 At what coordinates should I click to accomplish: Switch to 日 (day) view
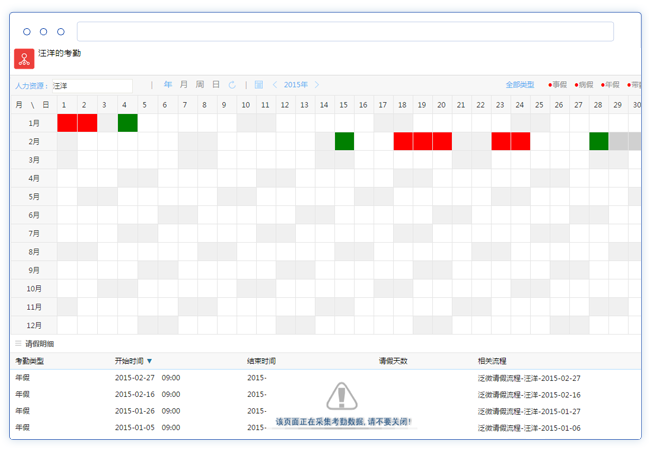[x=216, y=85]
